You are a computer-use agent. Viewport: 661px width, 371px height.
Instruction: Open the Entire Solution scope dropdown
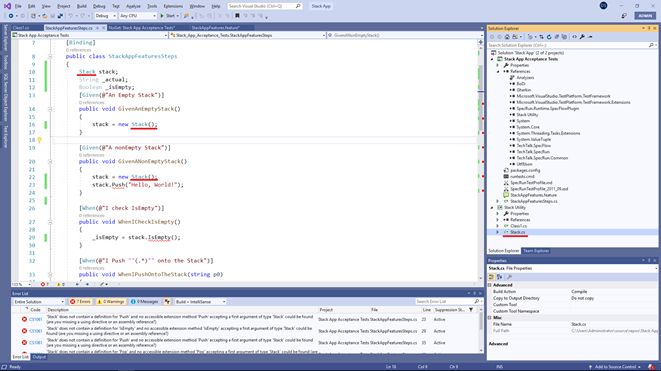(x=38, y=301)
